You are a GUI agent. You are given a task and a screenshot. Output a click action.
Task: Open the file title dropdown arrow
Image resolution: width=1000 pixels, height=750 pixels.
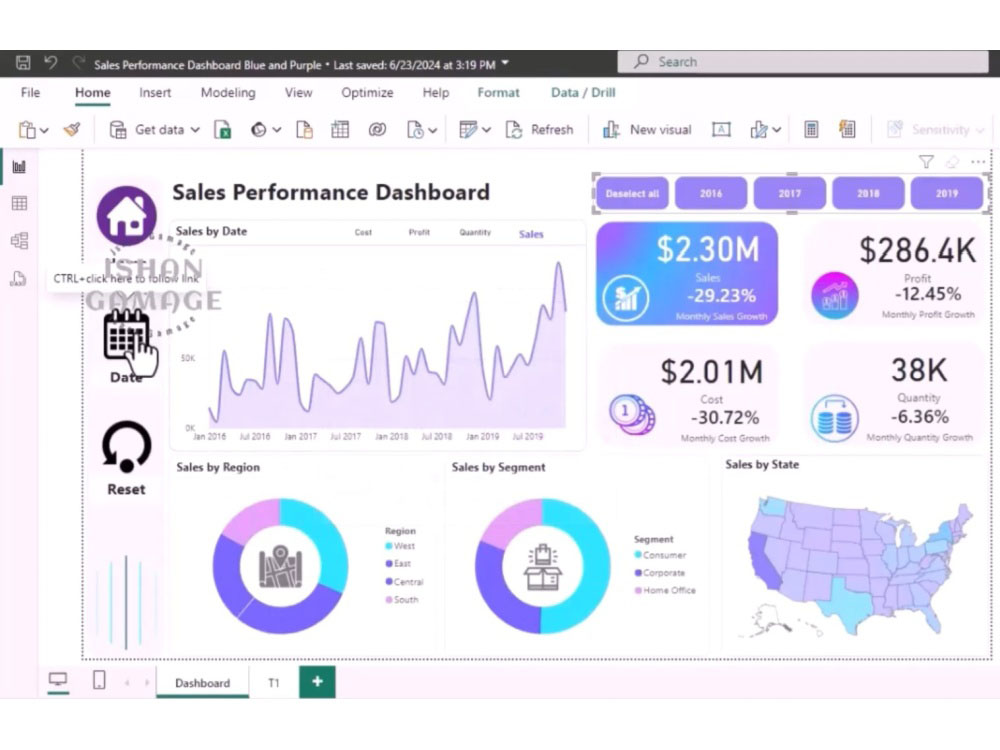(x=505, y=62)
